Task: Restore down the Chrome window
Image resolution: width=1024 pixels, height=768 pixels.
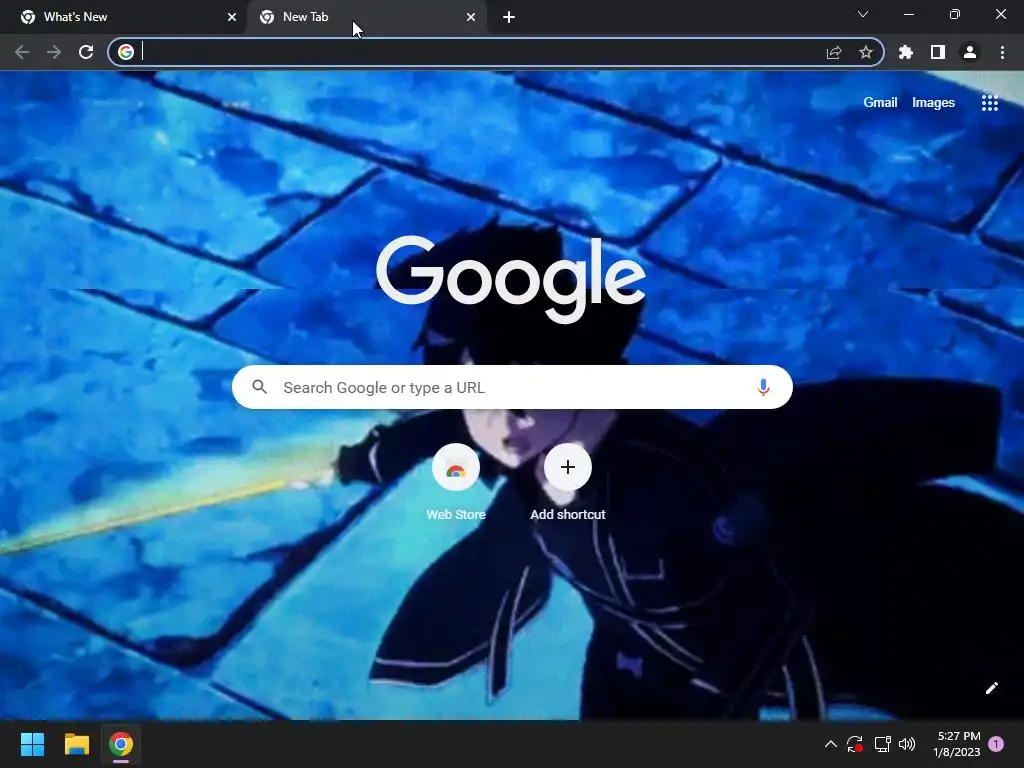Action: 955,14
